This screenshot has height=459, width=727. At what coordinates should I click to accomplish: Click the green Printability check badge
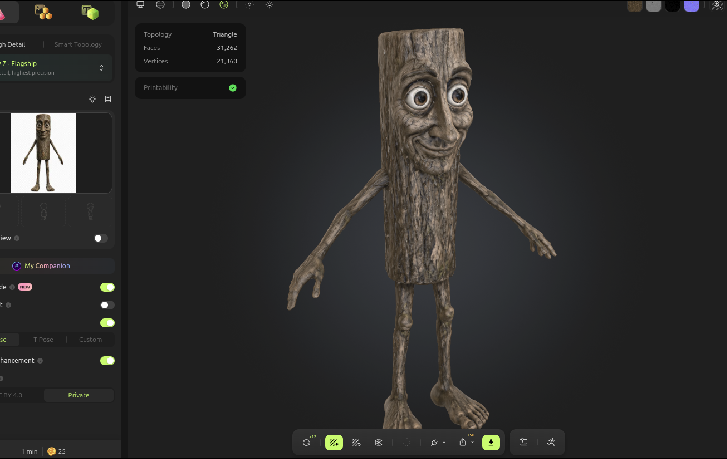[233, 88]
